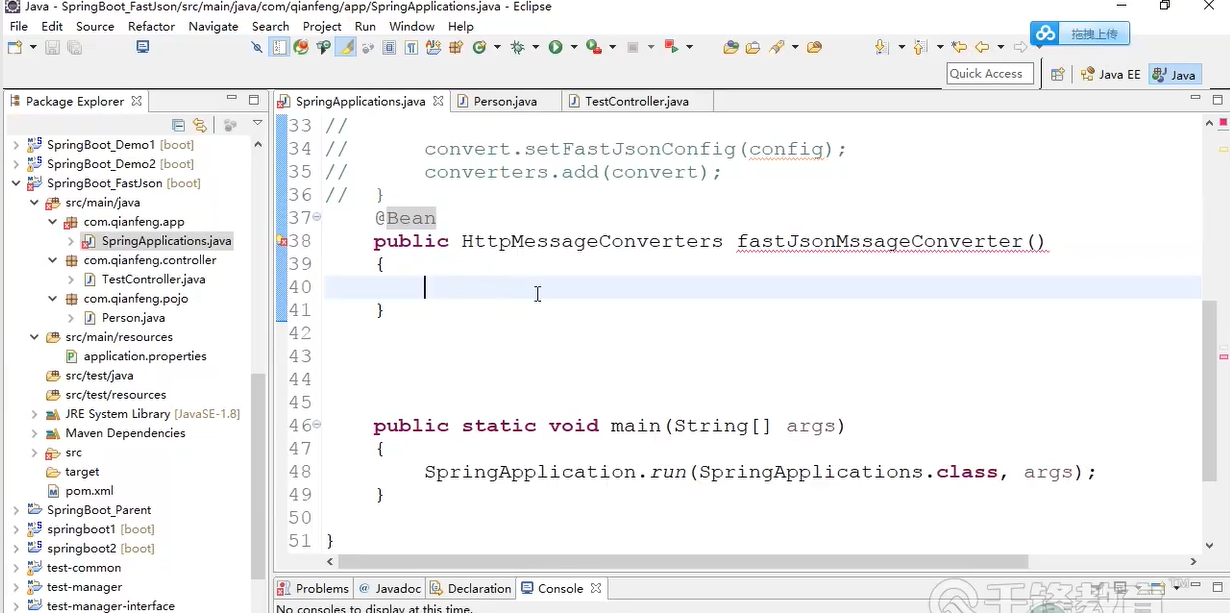The height and width of the screenshot is (613, 1230).
Task: Switch to the Java EE perspective
Action: (x=1110, y=74)
